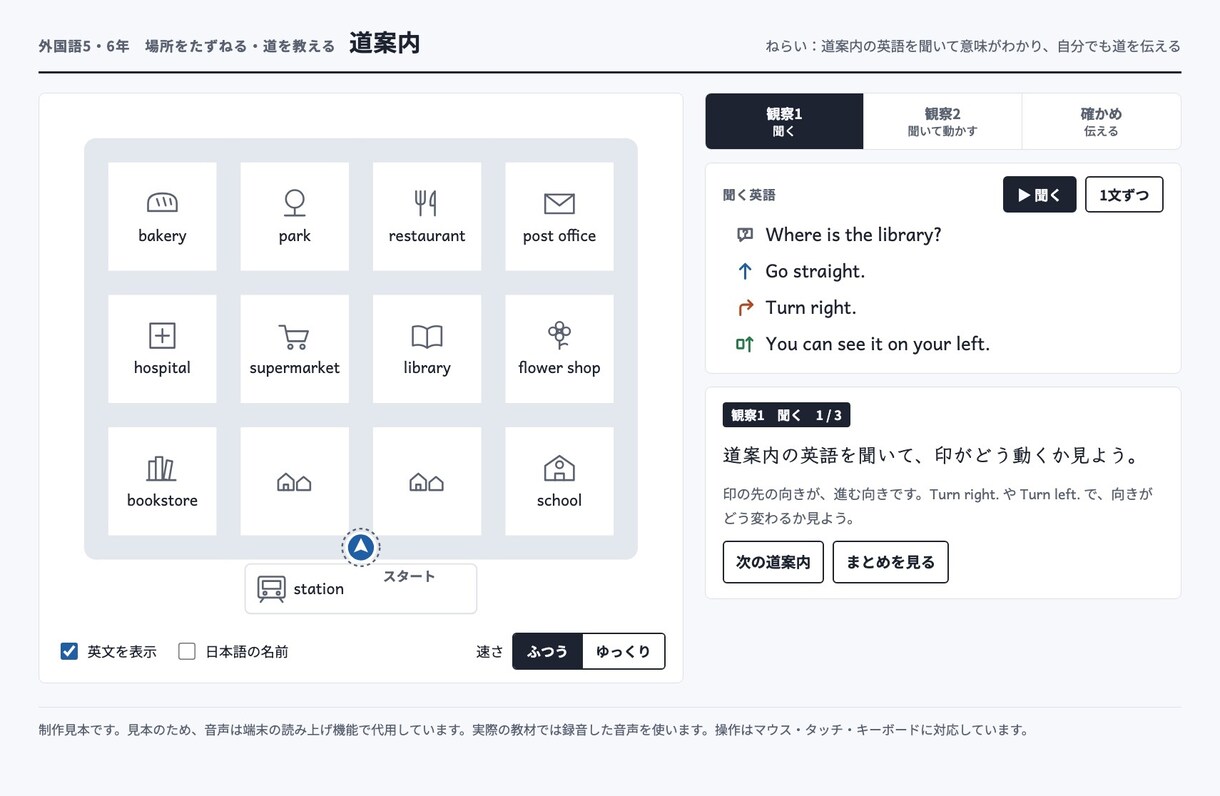
Task: Switch to the 観察2 聞いて動かす tab
Action: [x=942, y=121]
